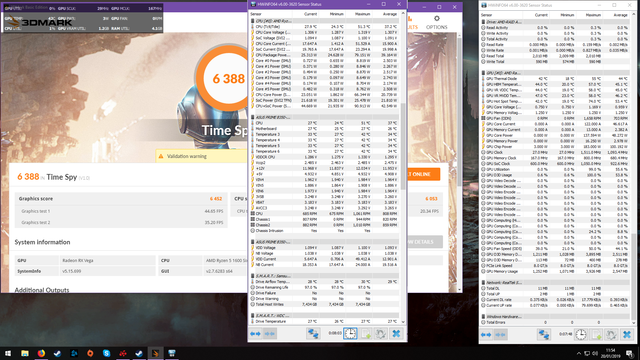
Task: Click the Validation warning banner in 3DMark
Action: [201, 156]
